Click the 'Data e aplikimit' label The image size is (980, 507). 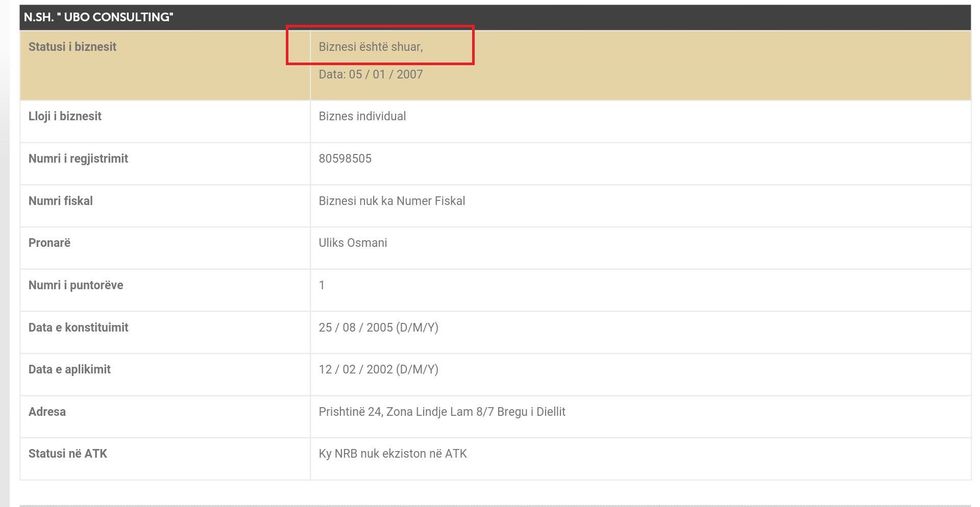[69, 369]
